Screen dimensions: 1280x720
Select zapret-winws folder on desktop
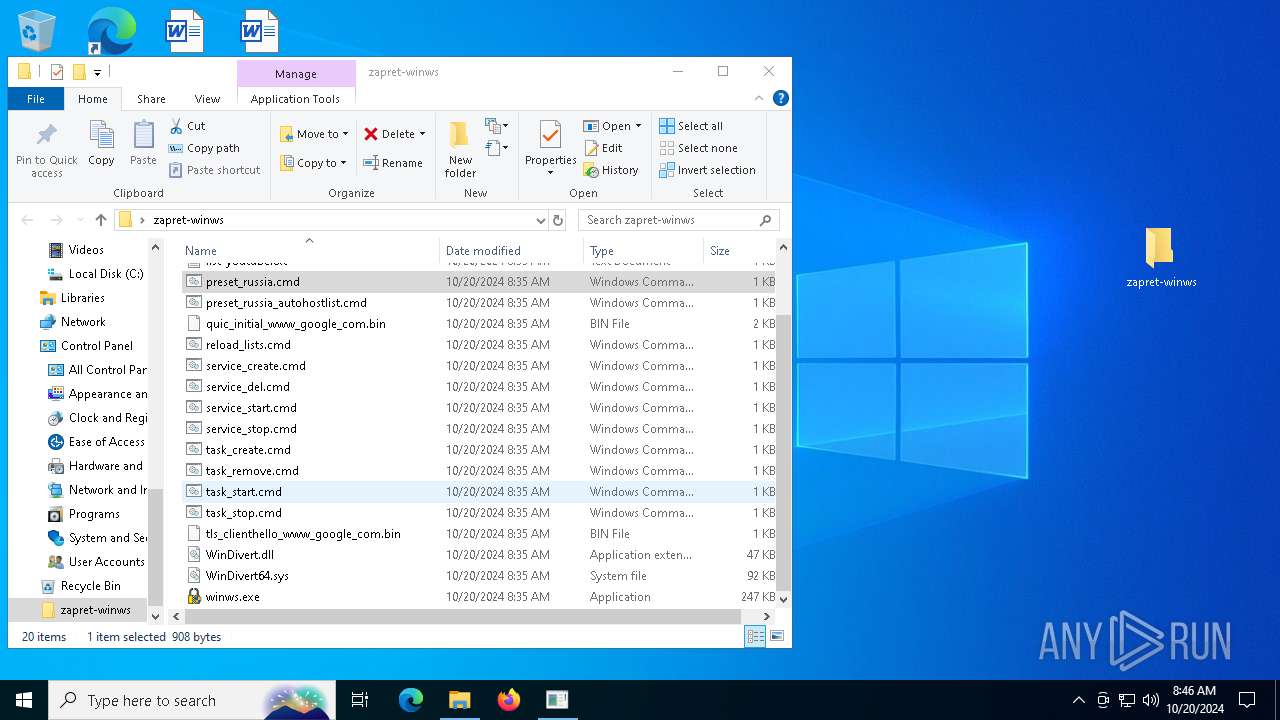pos(1160,257)
